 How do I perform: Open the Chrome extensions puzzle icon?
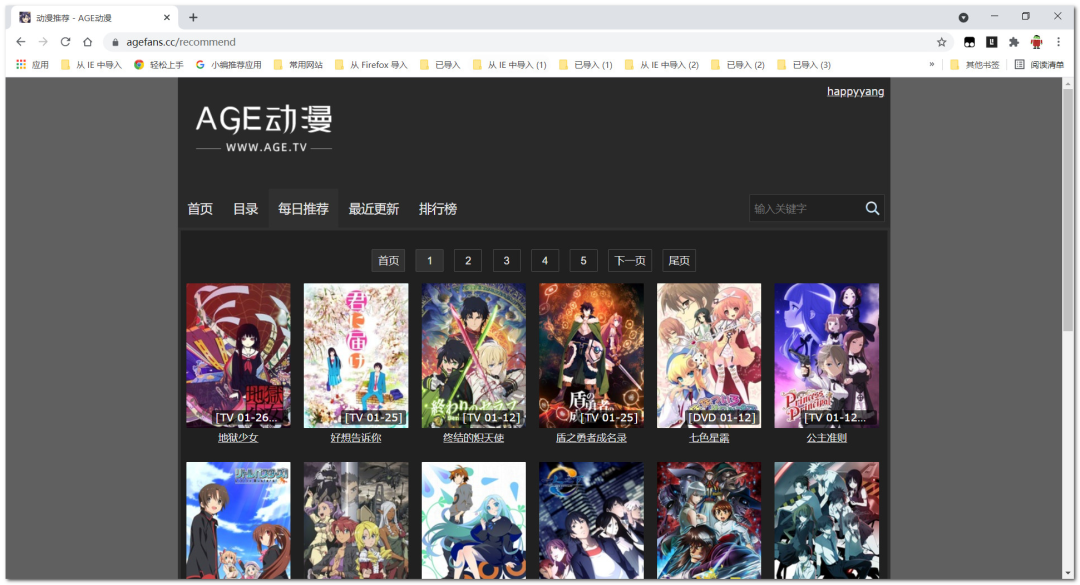pos(1014,42)
